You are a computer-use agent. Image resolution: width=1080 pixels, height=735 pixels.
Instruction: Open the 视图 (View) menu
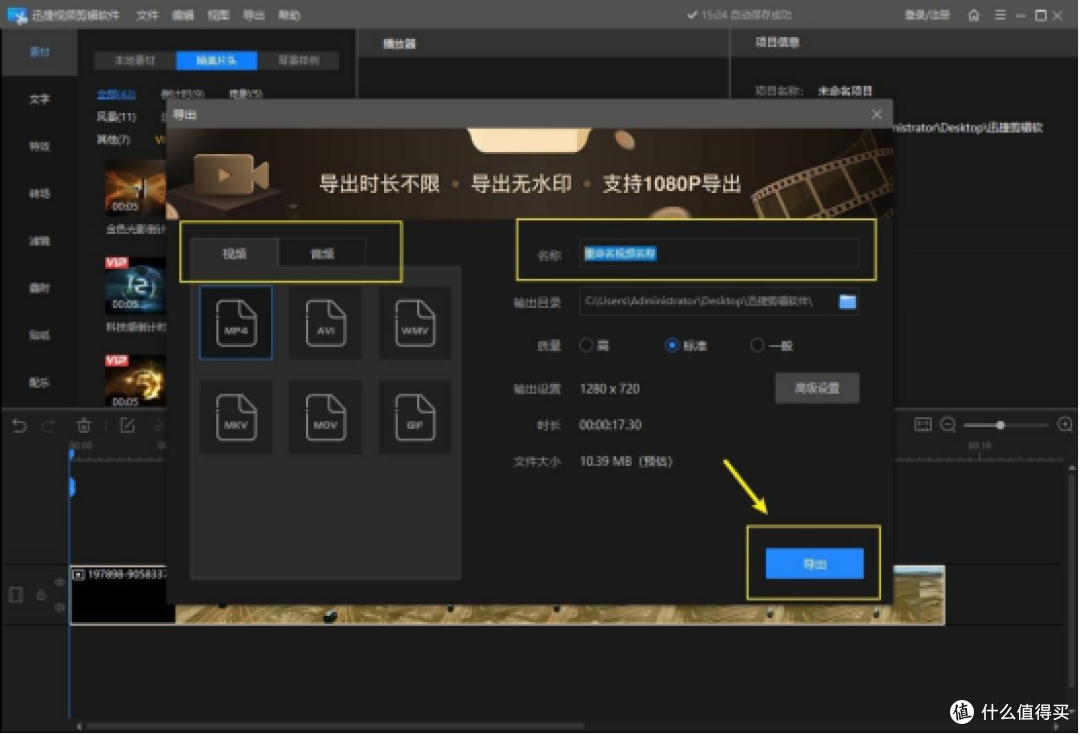coord(218,15)
